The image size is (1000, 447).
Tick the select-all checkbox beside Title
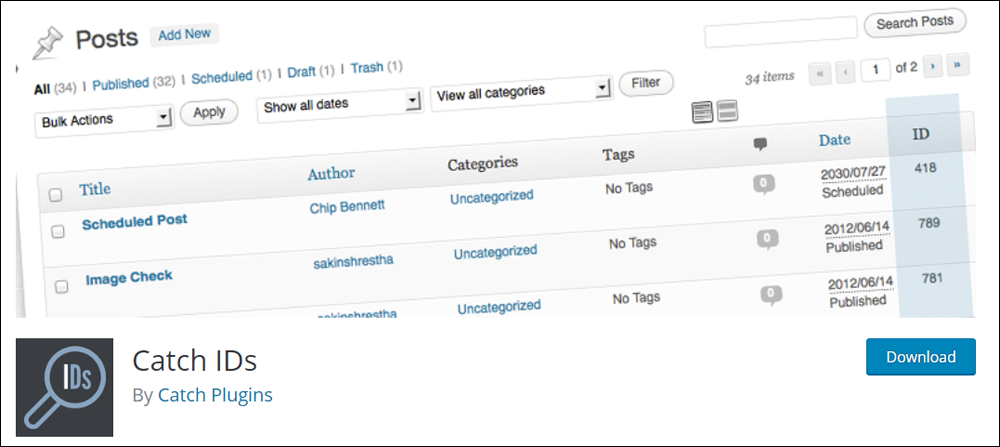tap(55, 195)
